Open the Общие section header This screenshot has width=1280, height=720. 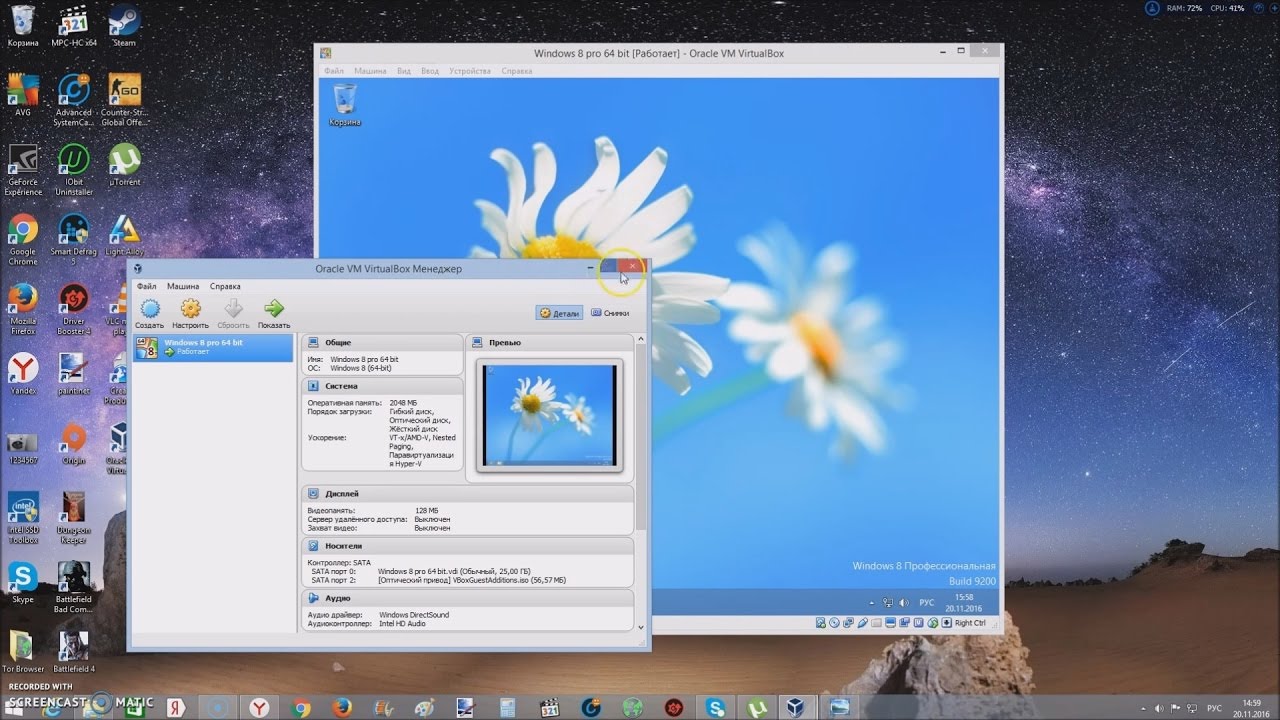[382, 342]
